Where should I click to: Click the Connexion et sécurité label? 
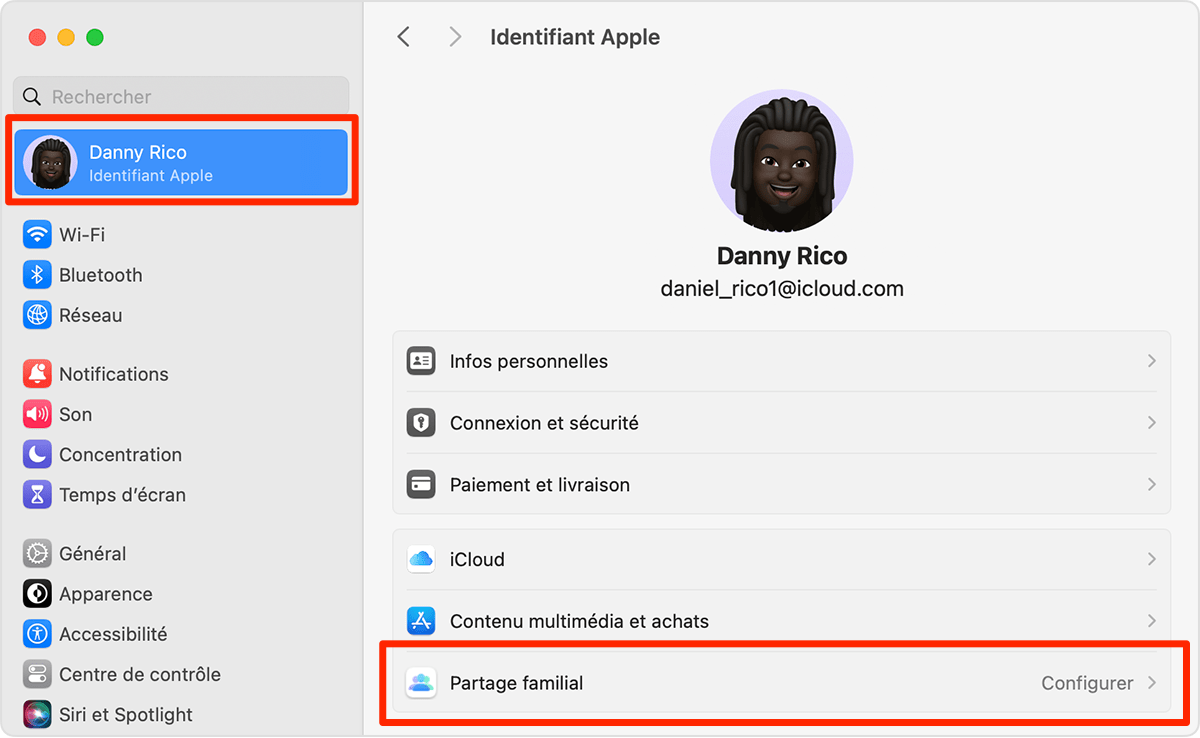(544, 423)
